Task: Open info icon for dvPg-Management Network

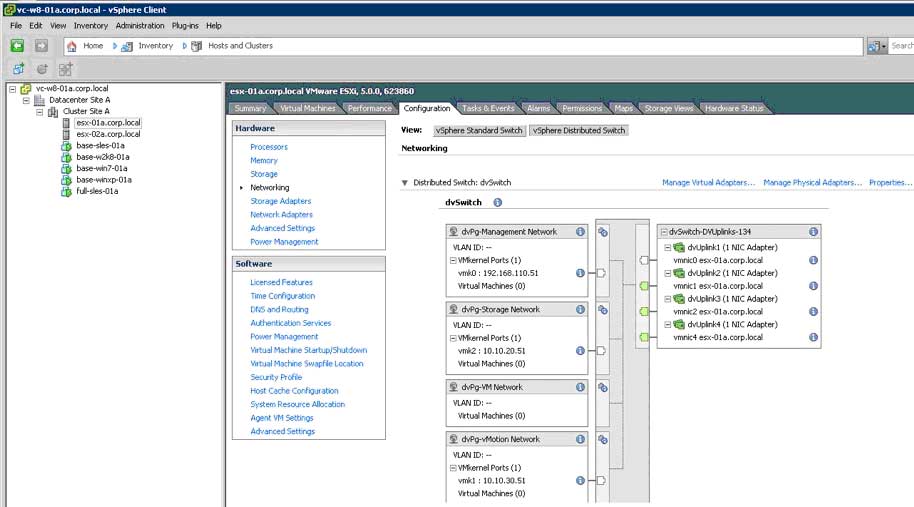Action: coord(580,231)
